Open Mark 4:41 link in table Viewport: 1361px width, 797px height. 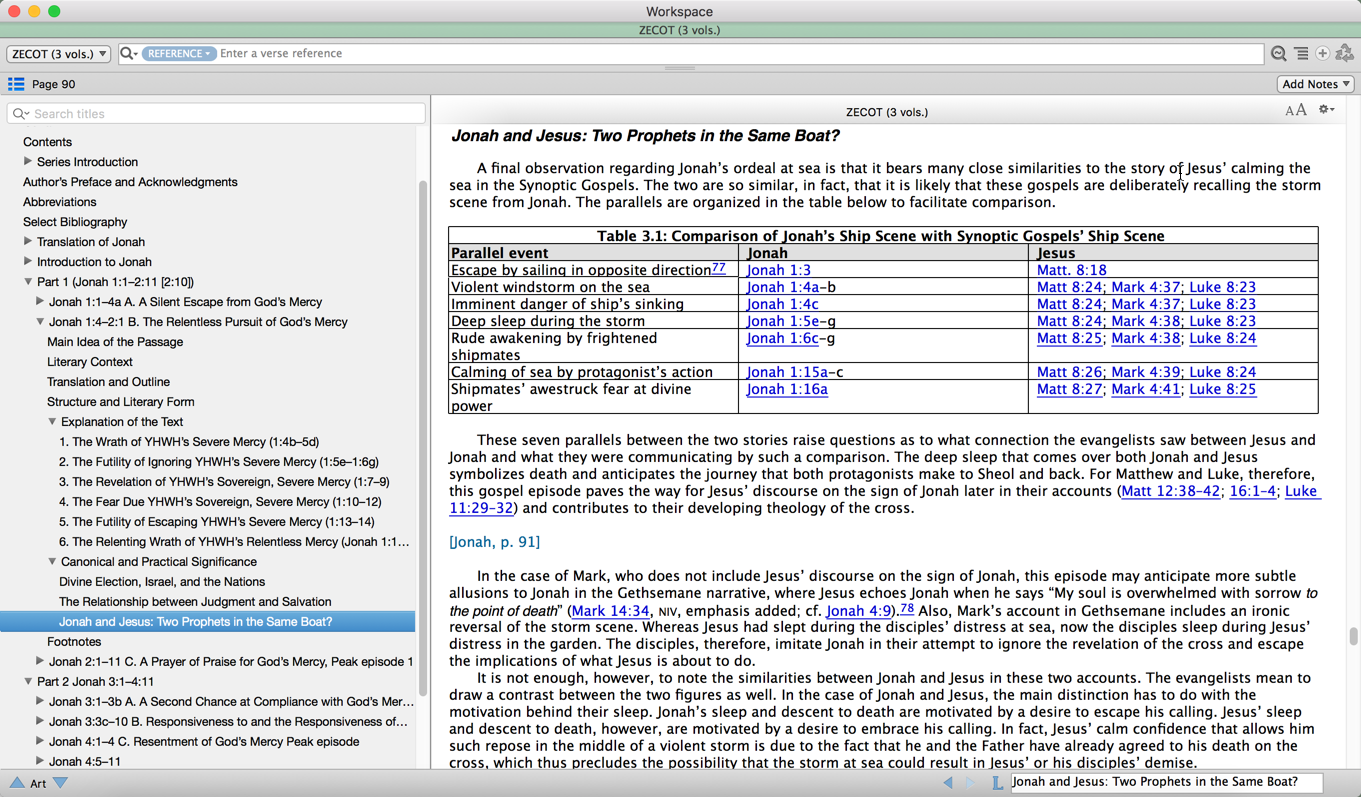pyautogui.click(x=1145, y=389)
